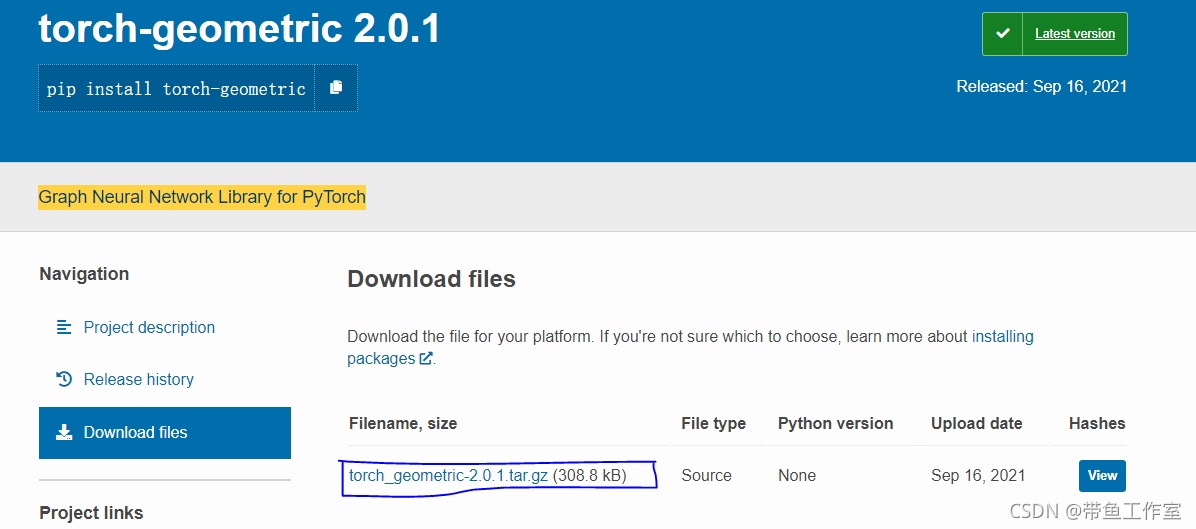Copy the pip install command icon

click(336, 88)
